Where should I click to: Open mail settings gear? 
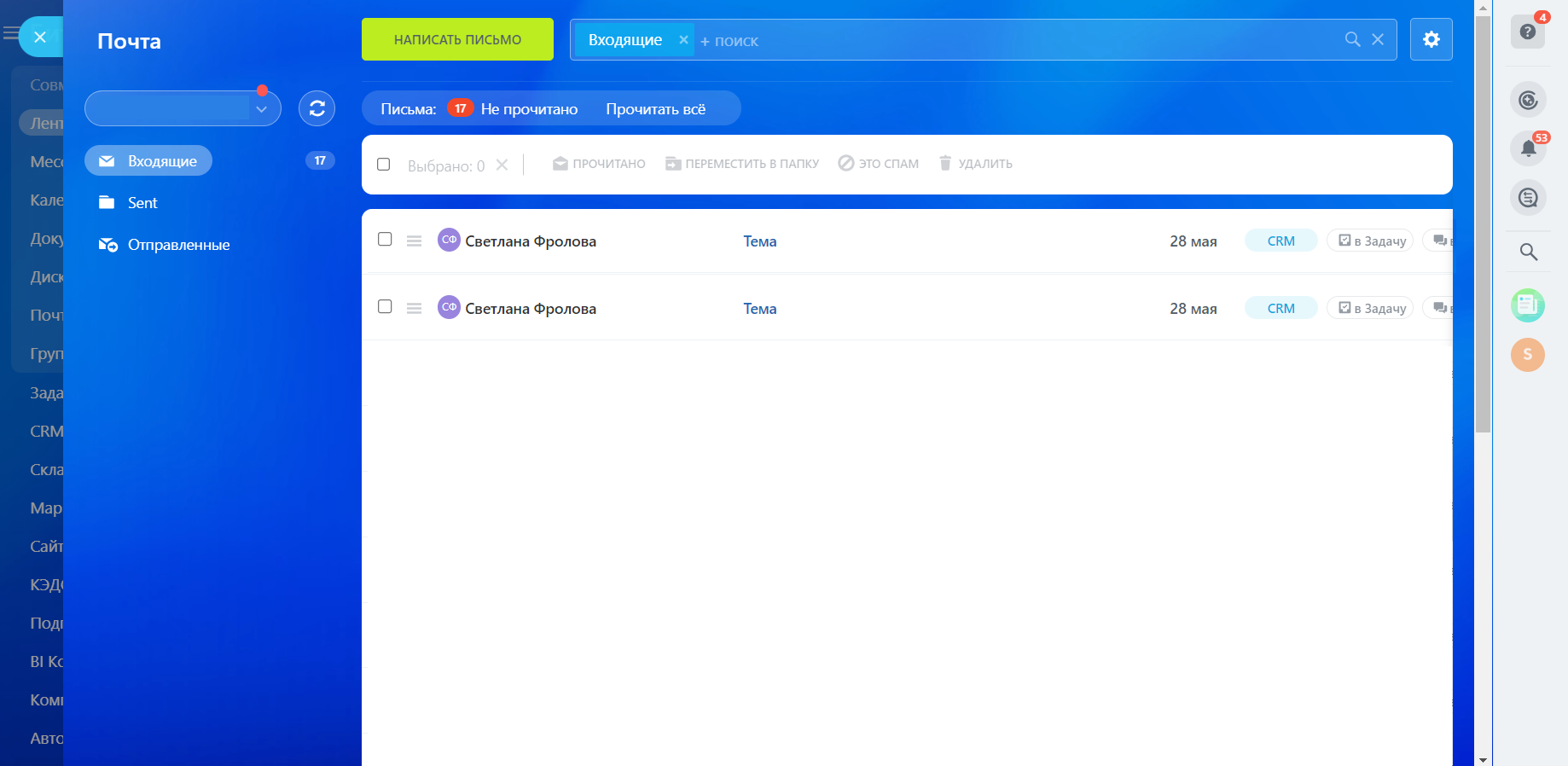[x=1432, y=39]
